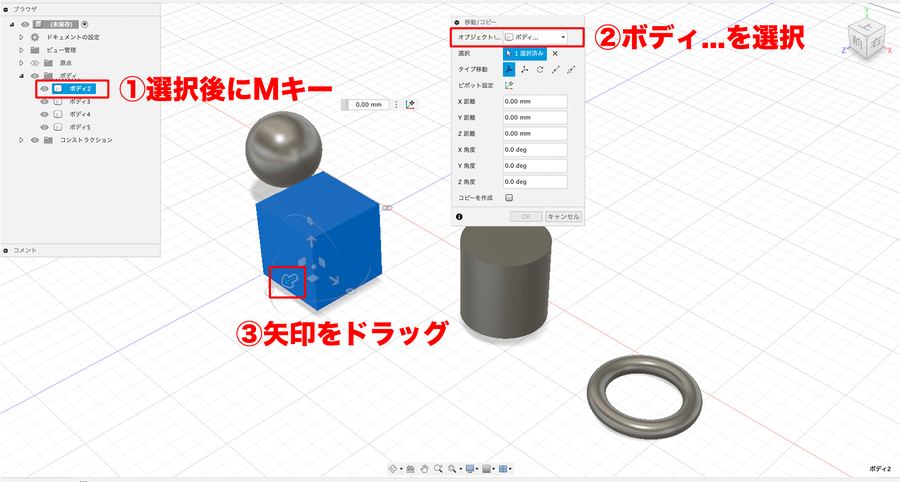Select the Pan hand tool

click(425, 469)
